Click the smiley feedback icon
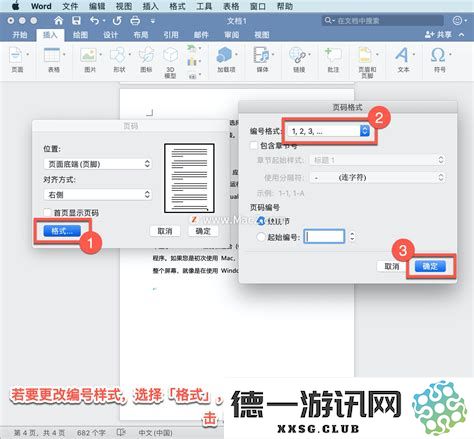This screenshot has height=439, width=474. click(458, 21)
